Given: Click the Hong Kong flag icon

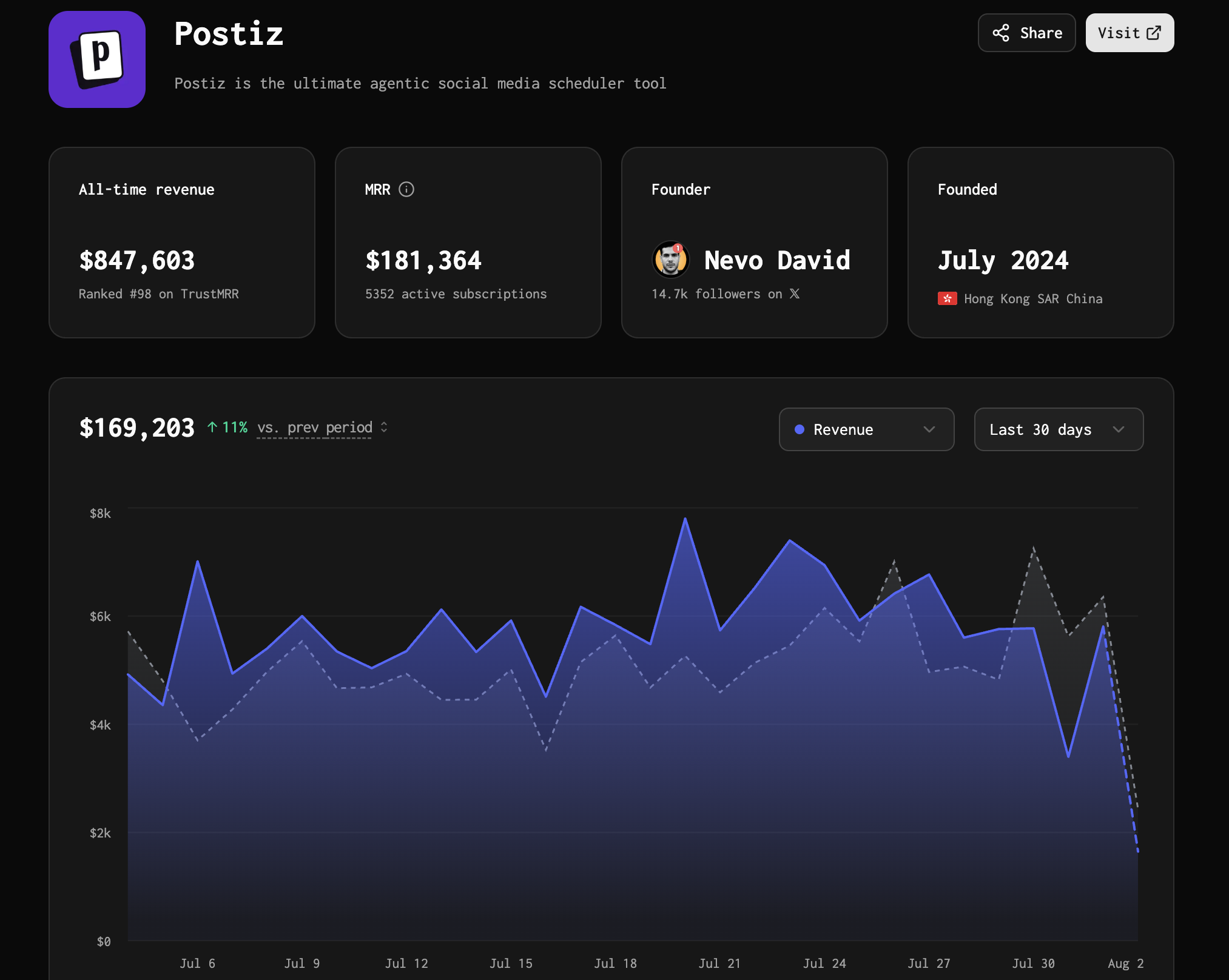Looking at the screenshot, I should click(947, 298).
